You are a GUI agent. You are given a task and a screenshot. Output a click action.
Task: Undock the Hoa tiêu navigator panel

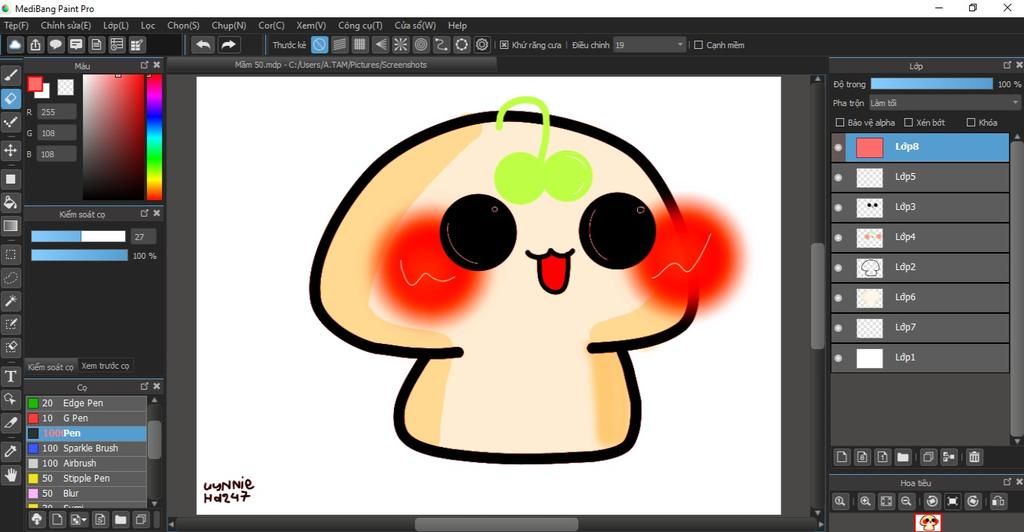click(x=1007, y=482)
